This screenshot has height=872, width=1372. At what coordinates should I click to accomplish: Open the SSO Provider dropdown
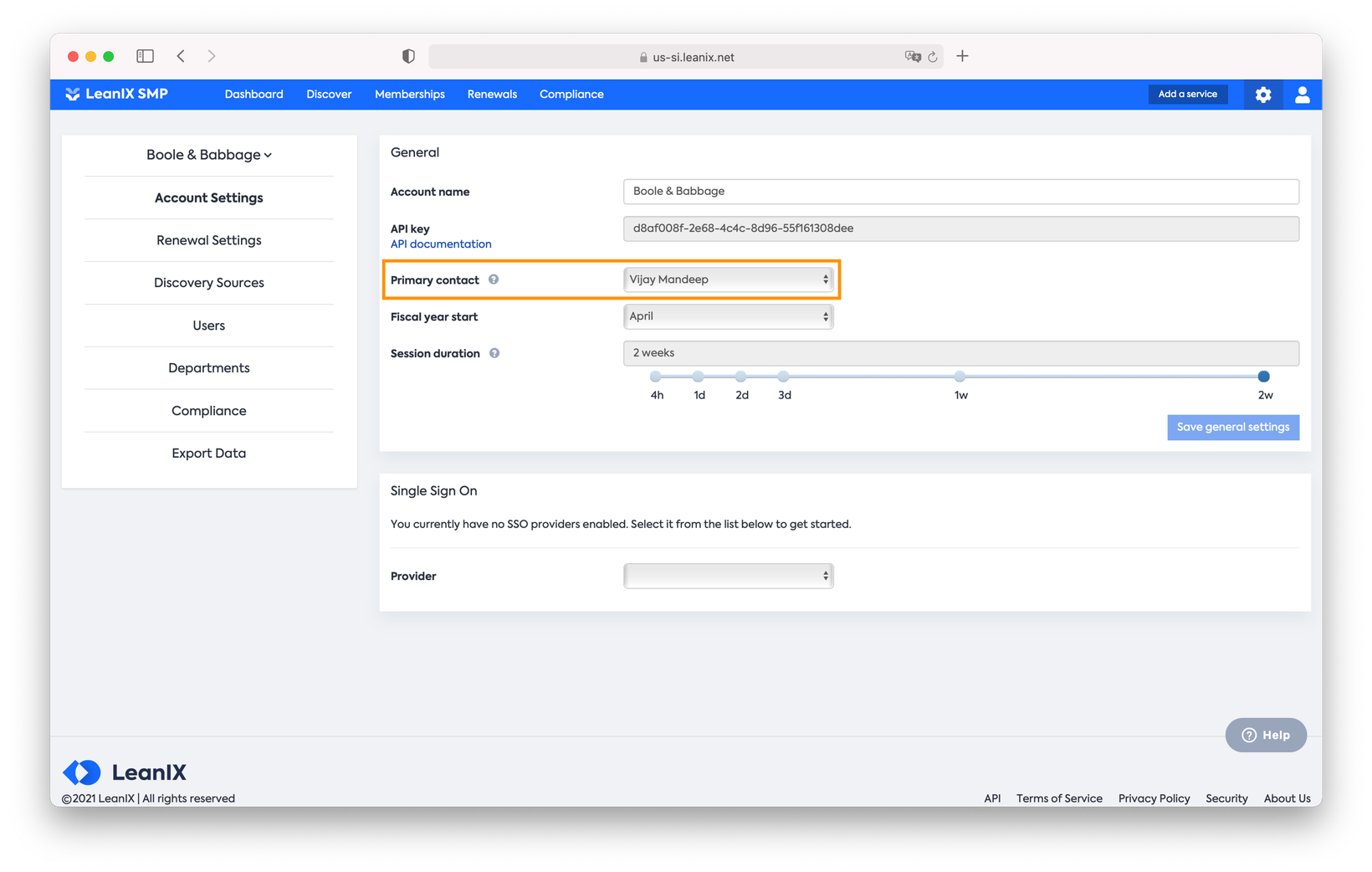[x=728, y=576]
